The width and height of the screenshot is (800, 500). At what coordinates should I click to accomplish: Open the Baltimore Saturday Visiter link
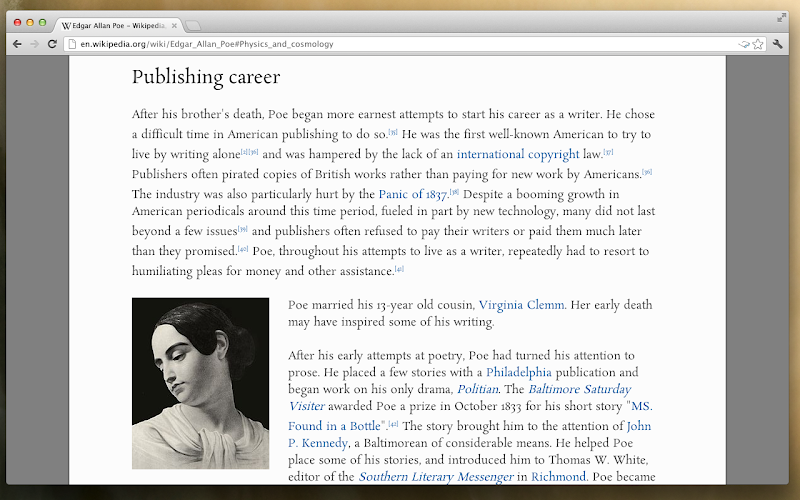580,389
